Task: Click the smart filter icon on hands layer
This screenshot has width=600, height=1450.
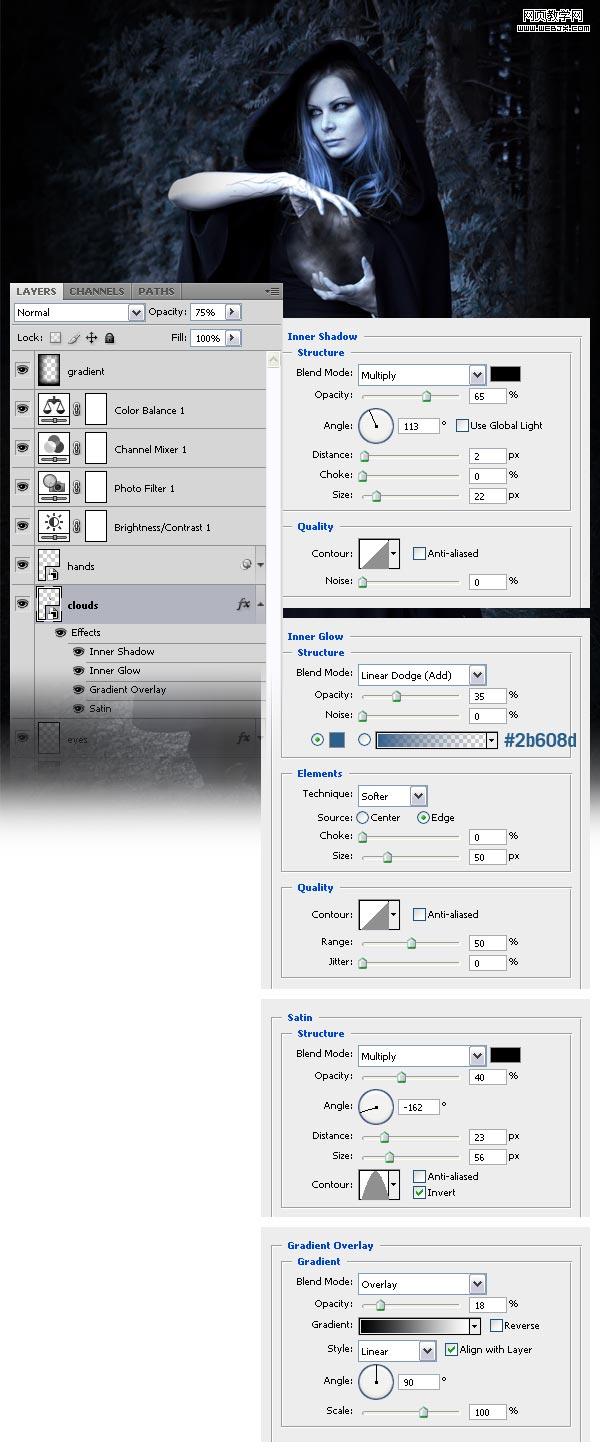Action: [x=246, y=565]
